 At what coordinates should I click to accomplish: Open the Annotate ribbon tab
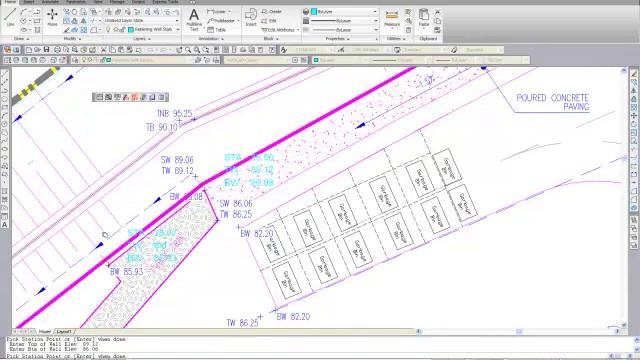[50, 2]
